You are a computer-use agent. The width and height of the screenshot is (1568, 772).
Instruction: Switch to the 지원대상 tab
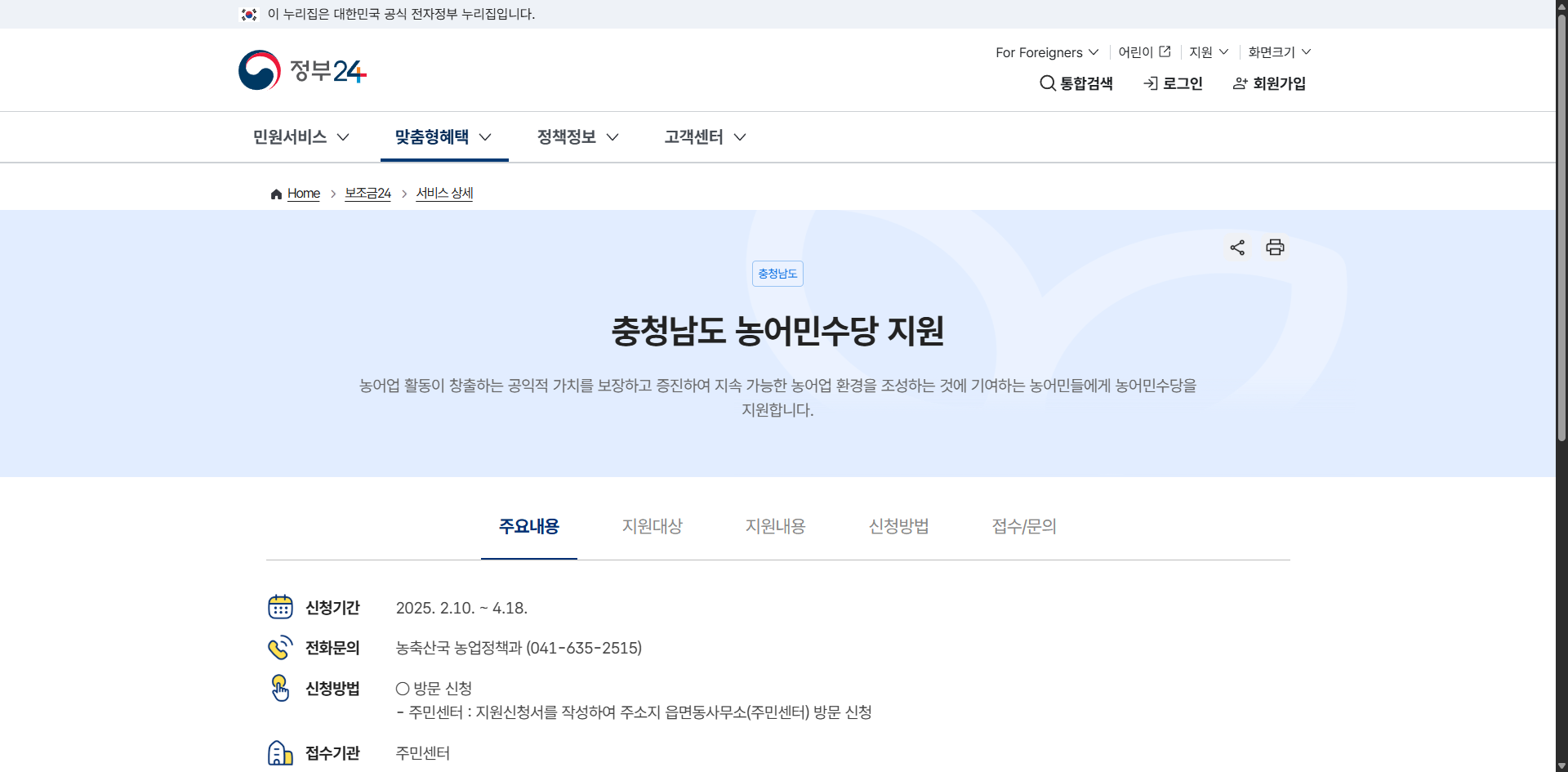pos(652,527)
